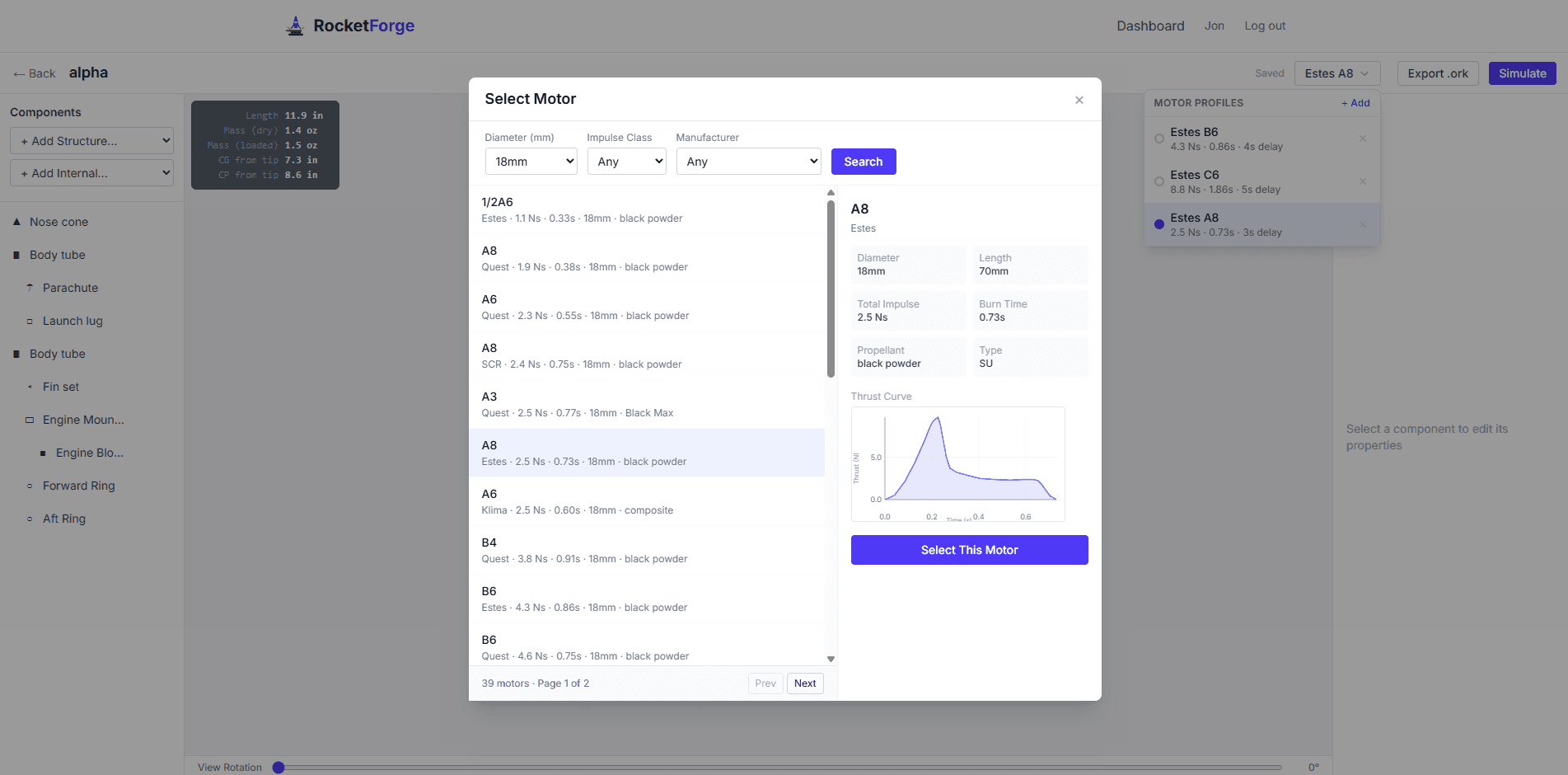Open the Dashboard nav item
This screenshot has width=1568, height=775.
pos(1150,26)
